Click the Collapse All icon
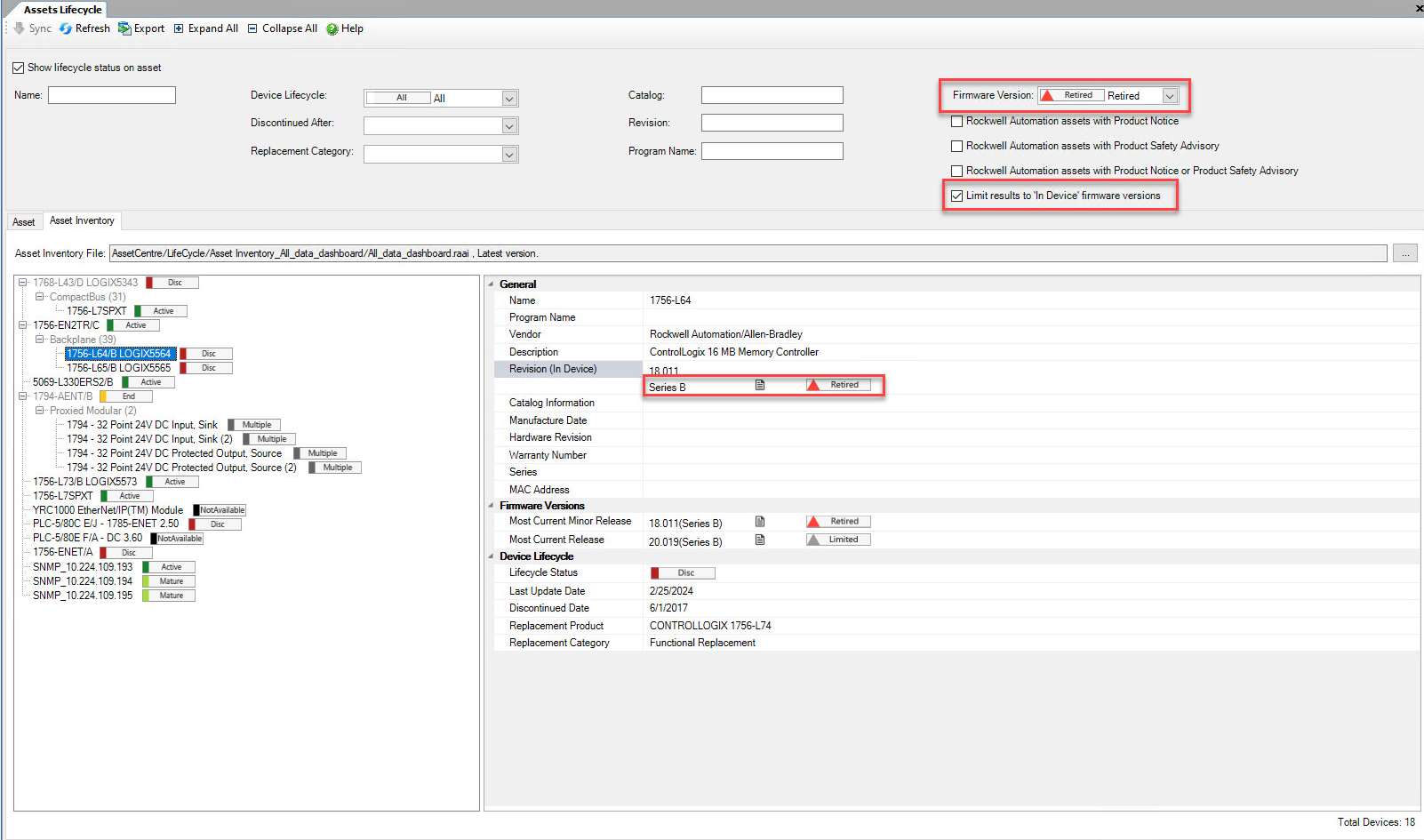 252,28
